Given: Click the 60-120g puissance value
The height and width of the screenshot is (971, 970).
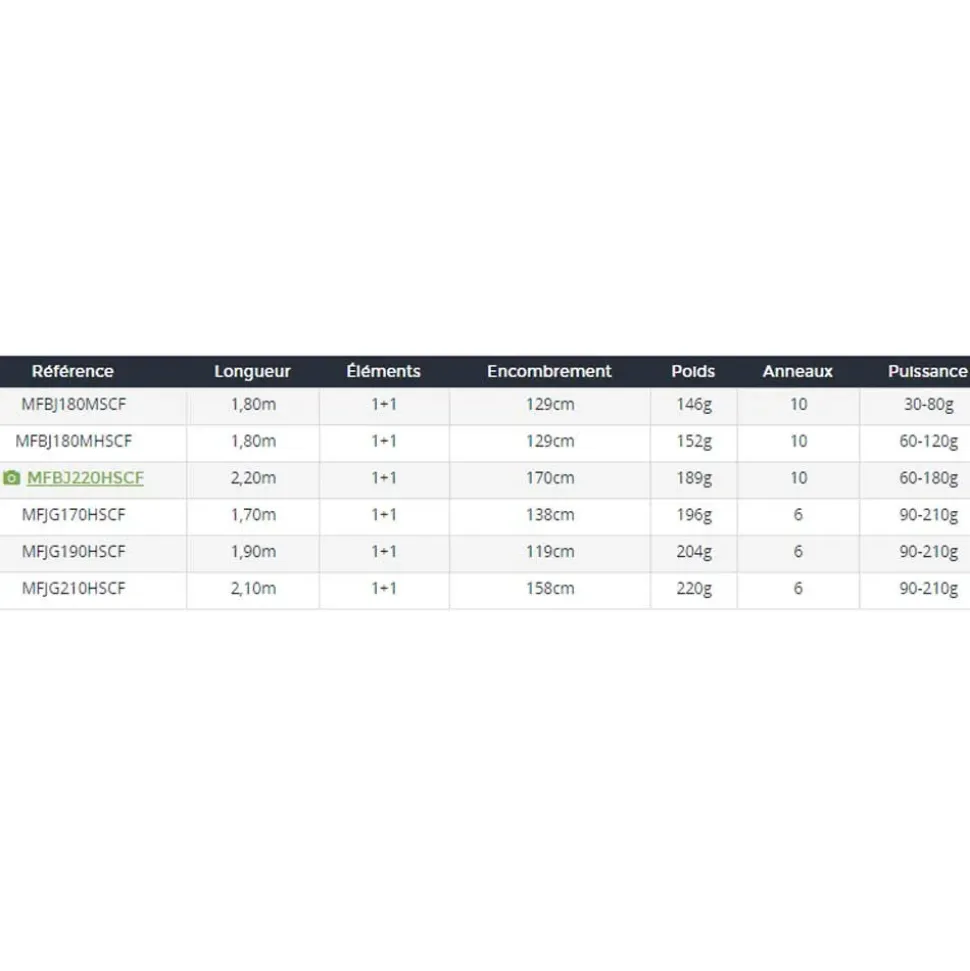Looking at the screenshot, I should (x=928, y=442).
